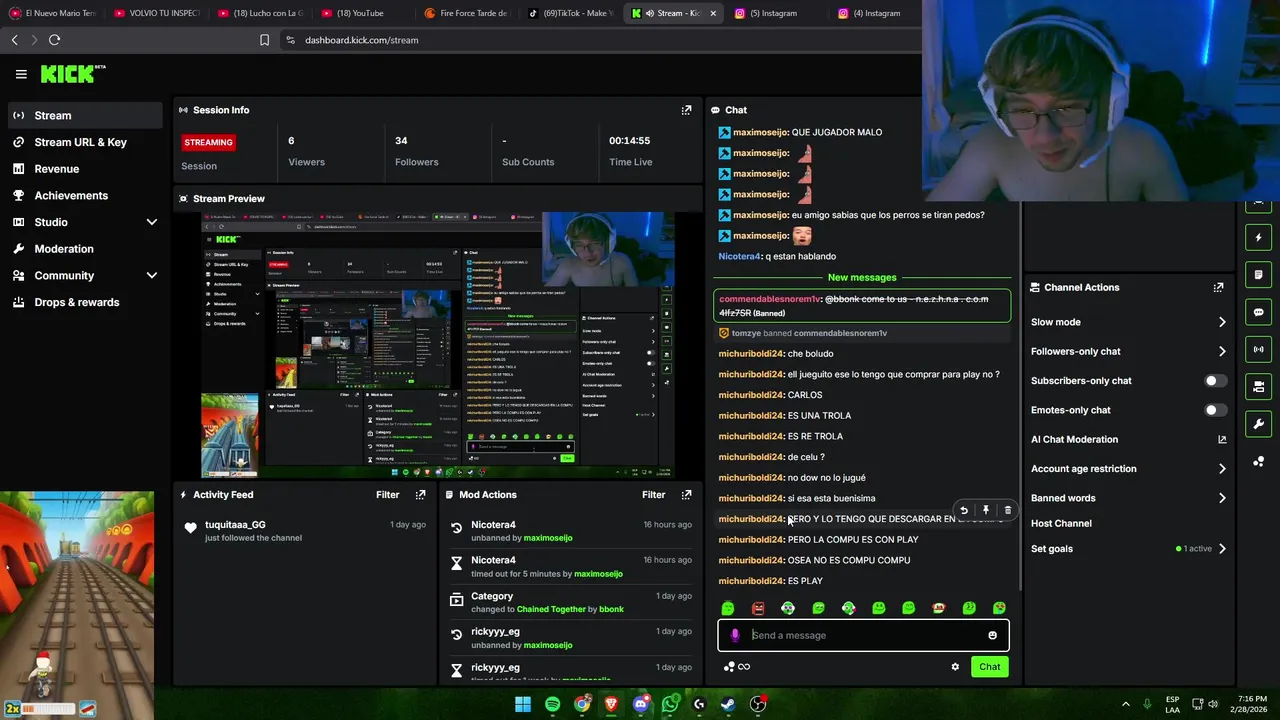Image resolution: width=1280 pixels, height=720 pixels.
Task: Pop out the Session Info panel
Action: point(686,110)
